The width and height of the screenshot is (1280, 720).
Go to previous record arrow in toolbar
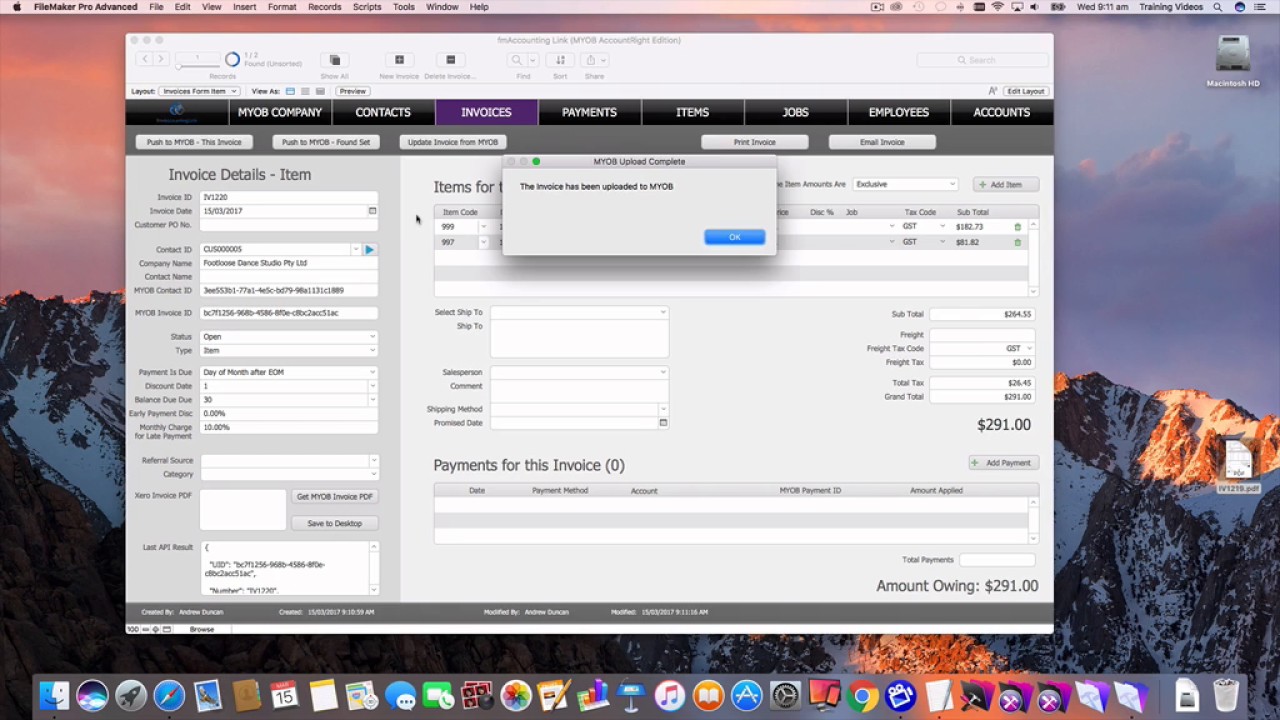point(144,60)
